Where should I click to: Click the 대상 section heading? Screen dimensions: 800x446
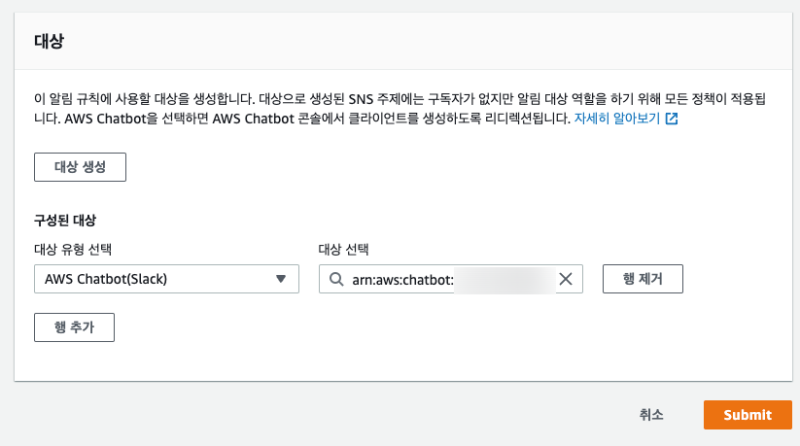click(x=49, y=42)
